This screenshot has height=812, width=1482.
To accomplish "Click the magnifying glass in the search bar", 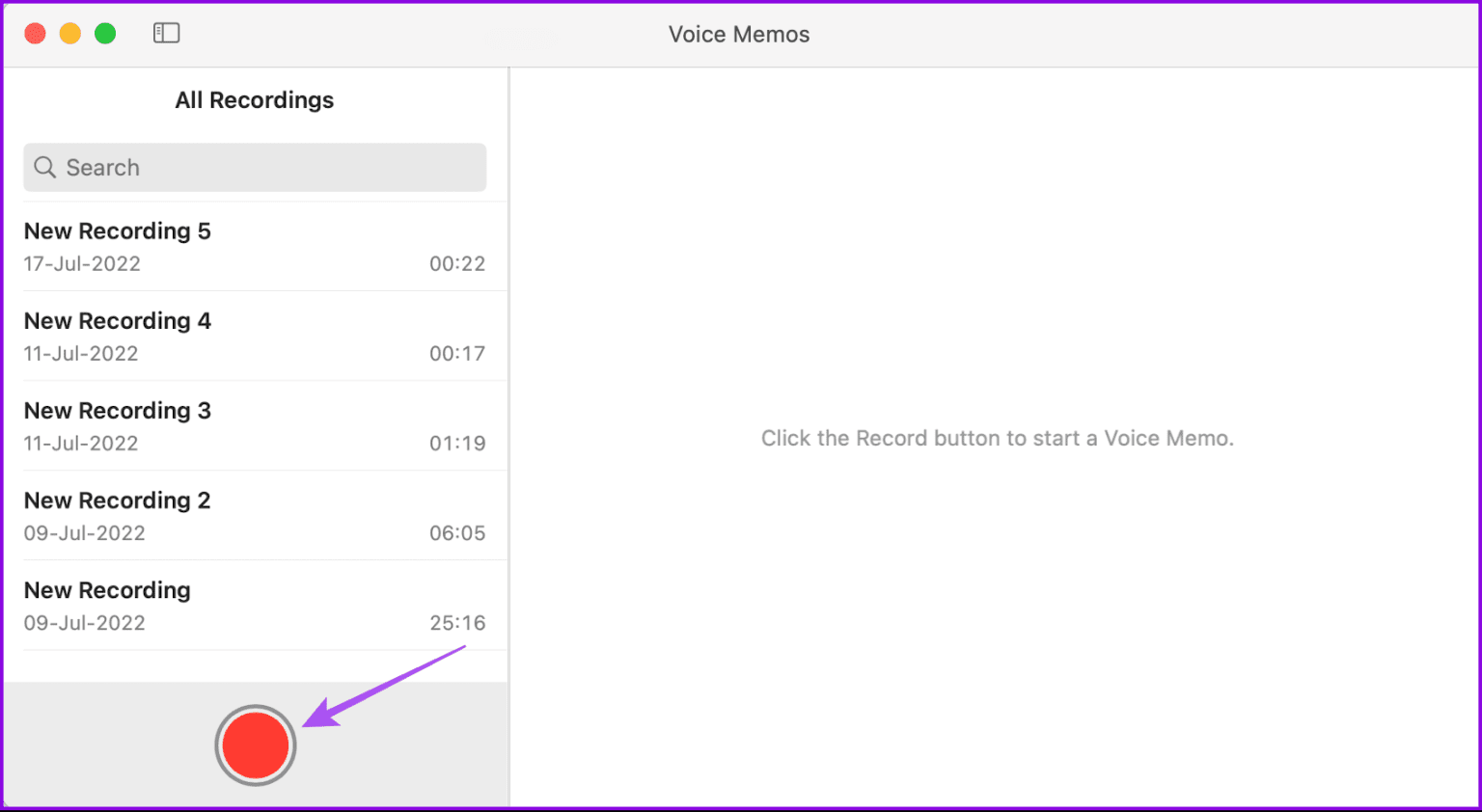I will pyautogui.click(x=45, y=167).
